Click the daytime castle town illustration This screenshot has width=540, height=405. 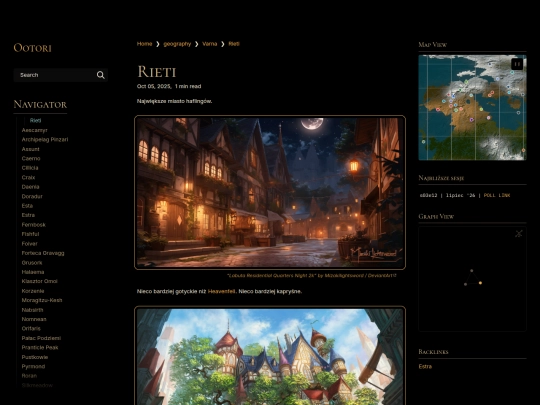[270, 356]
